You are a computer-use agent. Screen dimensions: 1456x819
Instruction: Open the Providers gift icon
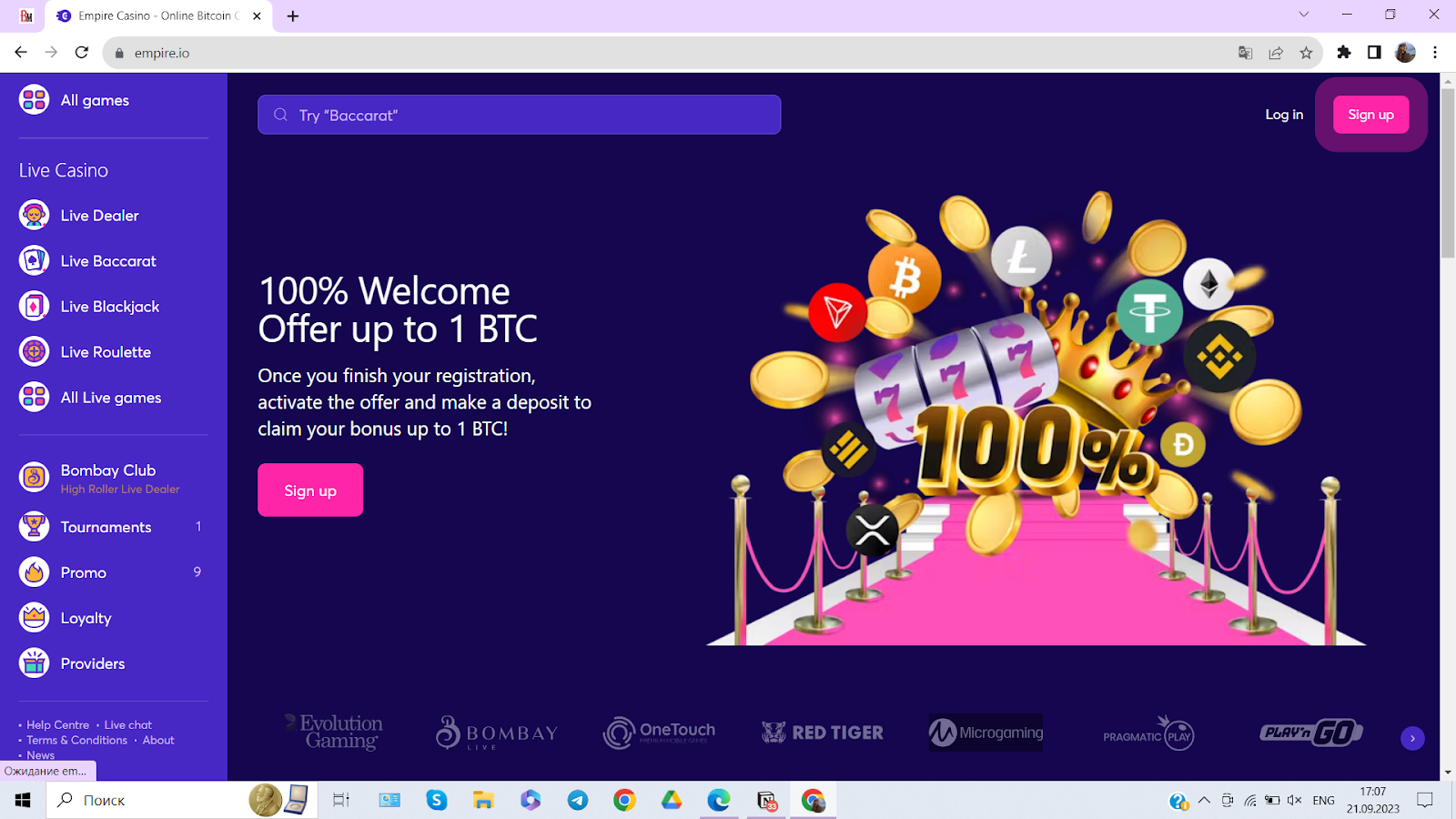pyautogui.click(x=34, y=662)
